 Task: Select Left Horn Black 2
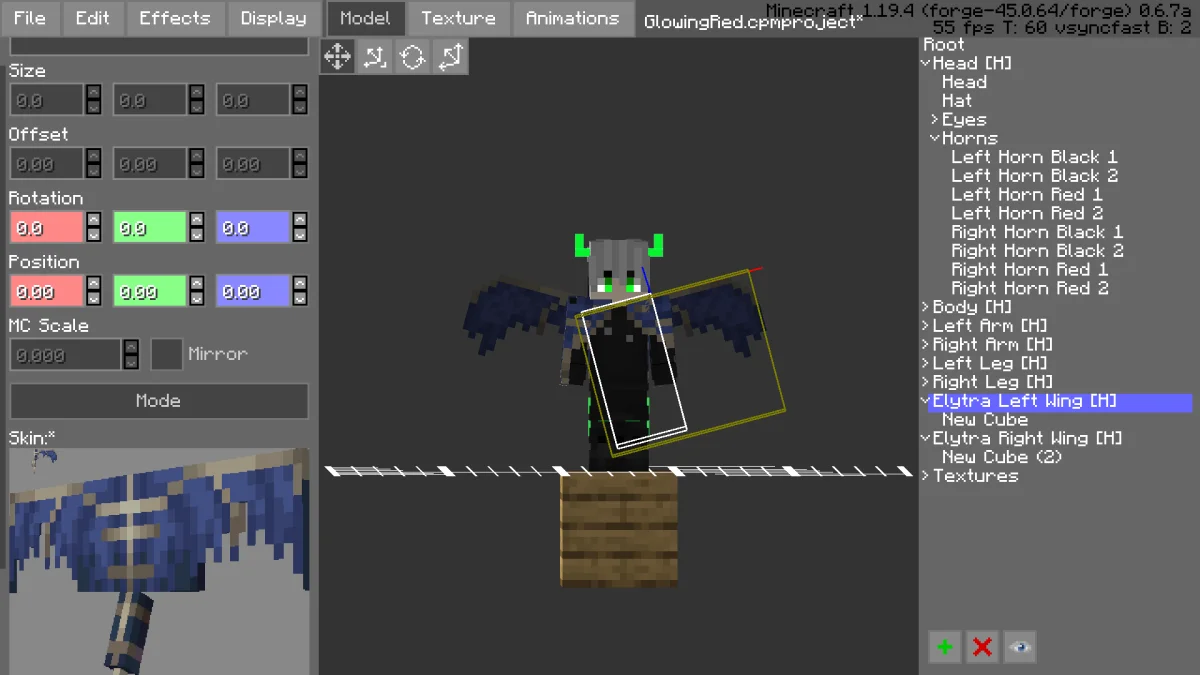pyautogui.click(x=1034, y=176)
